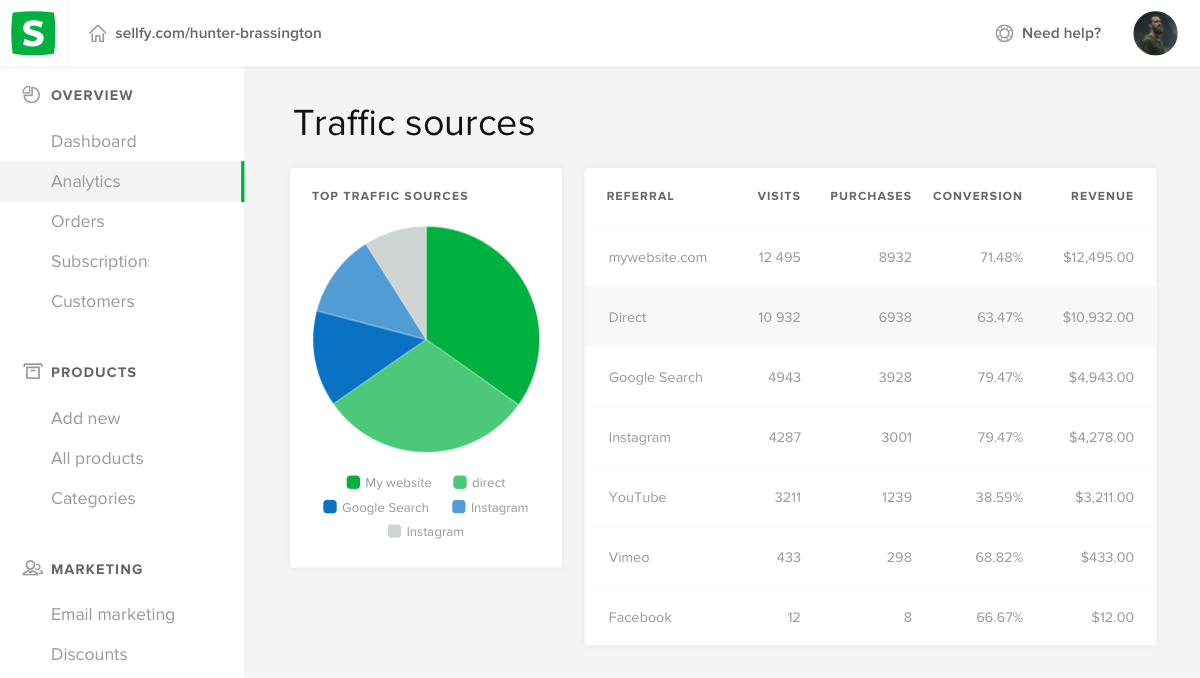Open Email marketing section

click(113, 614)
